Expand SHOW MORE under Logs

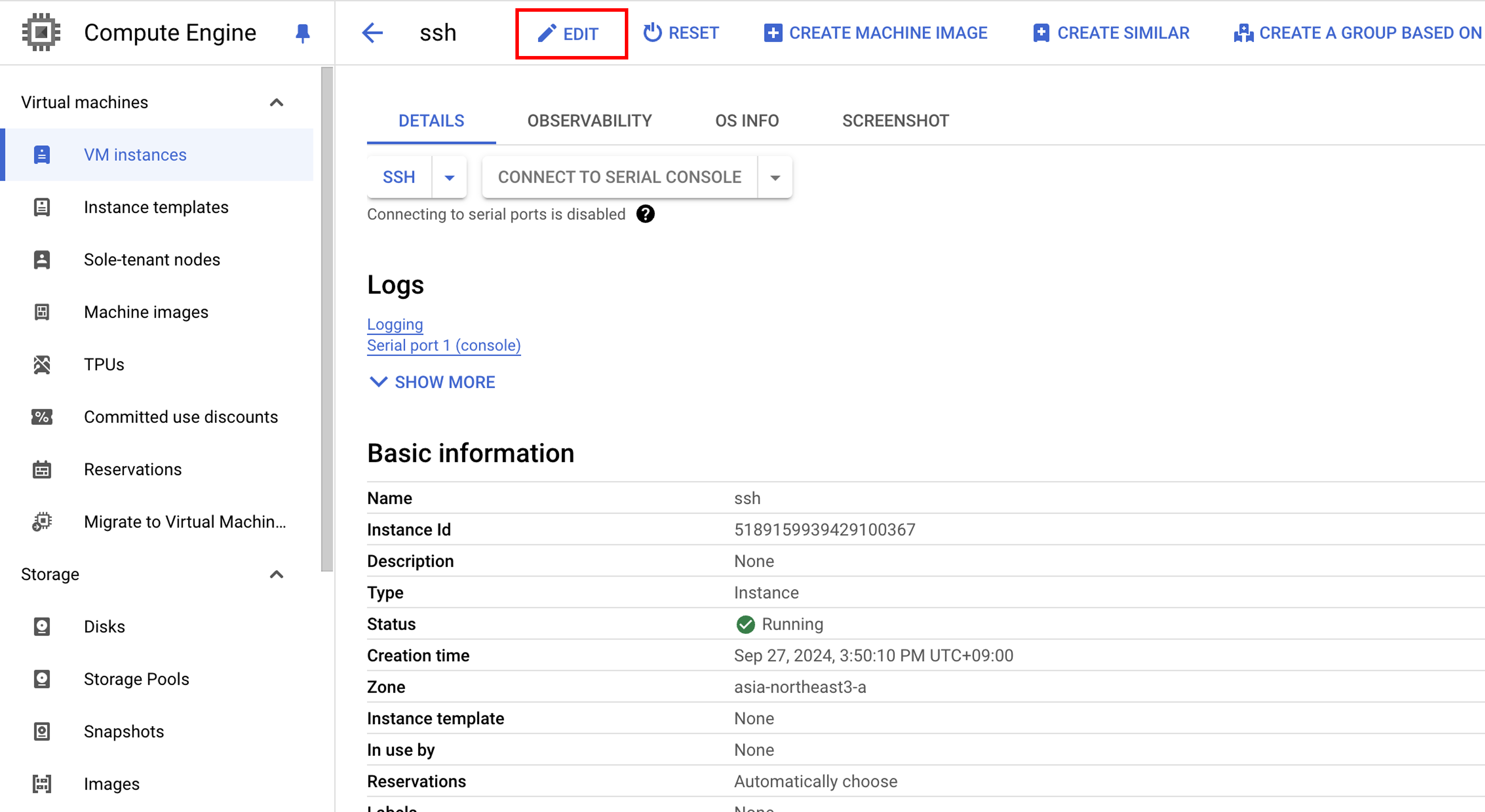click(x=432, y=382)
